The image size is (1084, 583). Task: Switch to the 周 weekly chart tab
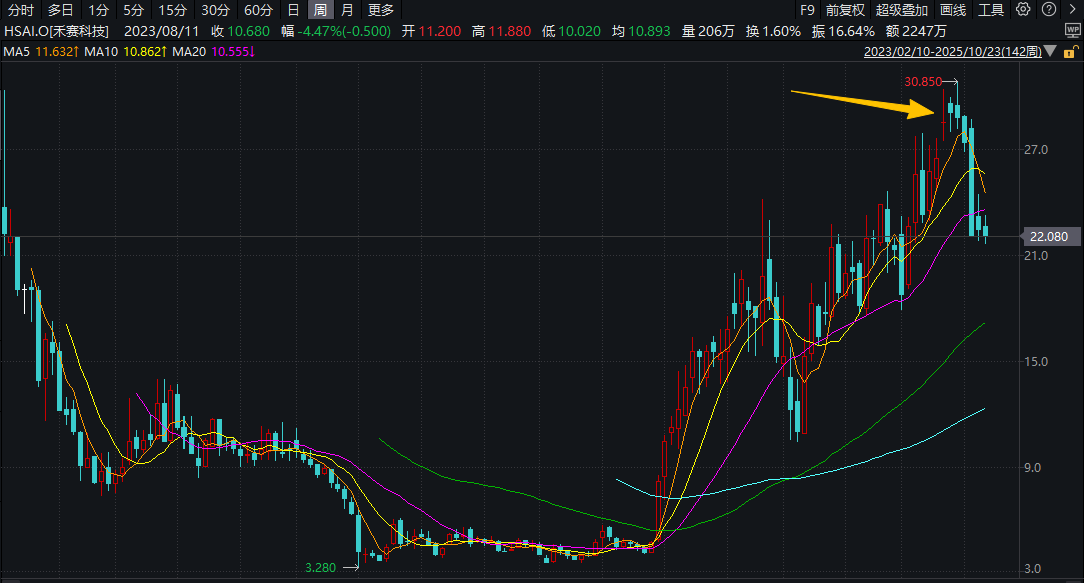click(319, 10)
